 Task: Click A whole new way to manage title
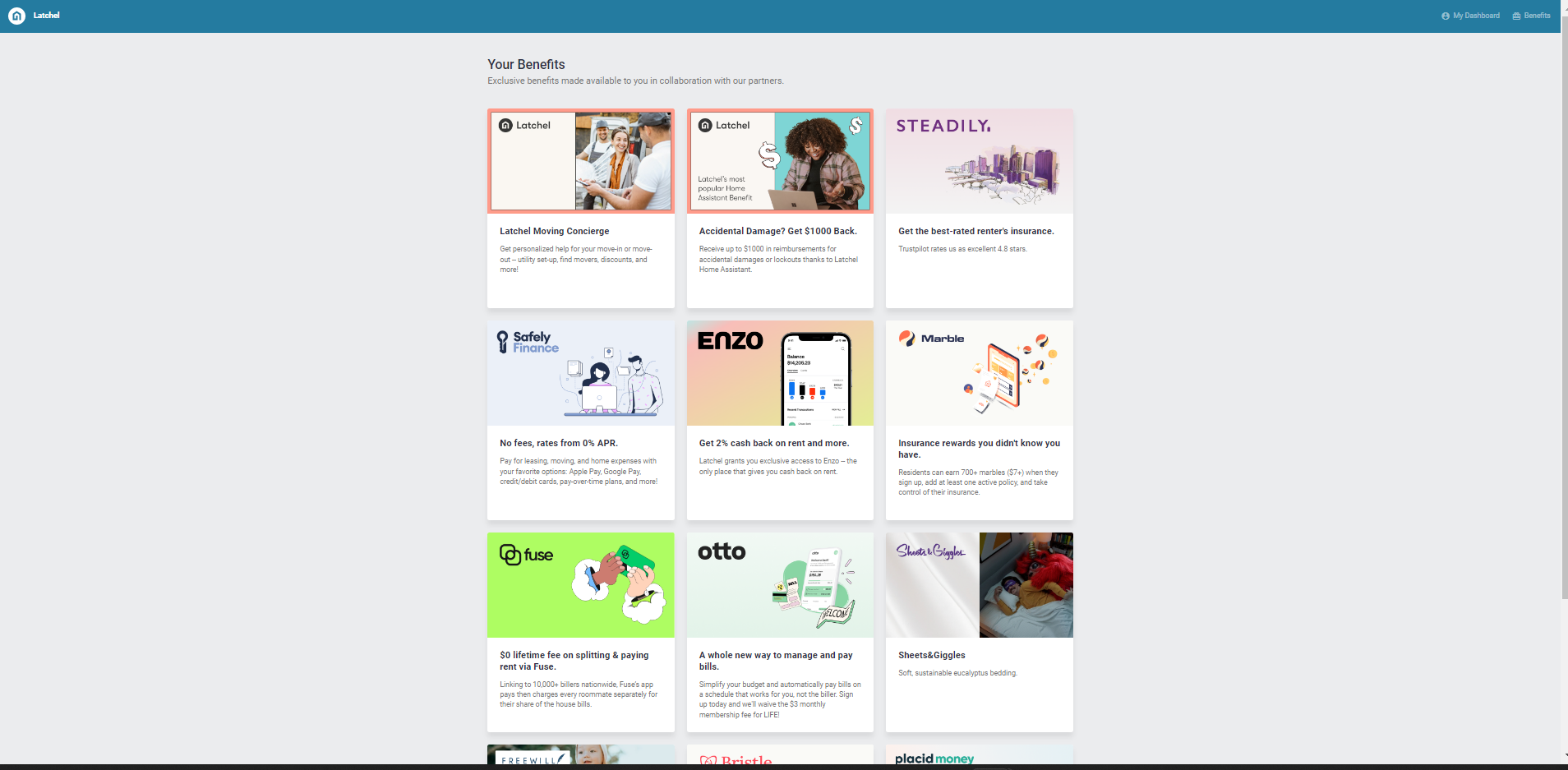(776, 662)
